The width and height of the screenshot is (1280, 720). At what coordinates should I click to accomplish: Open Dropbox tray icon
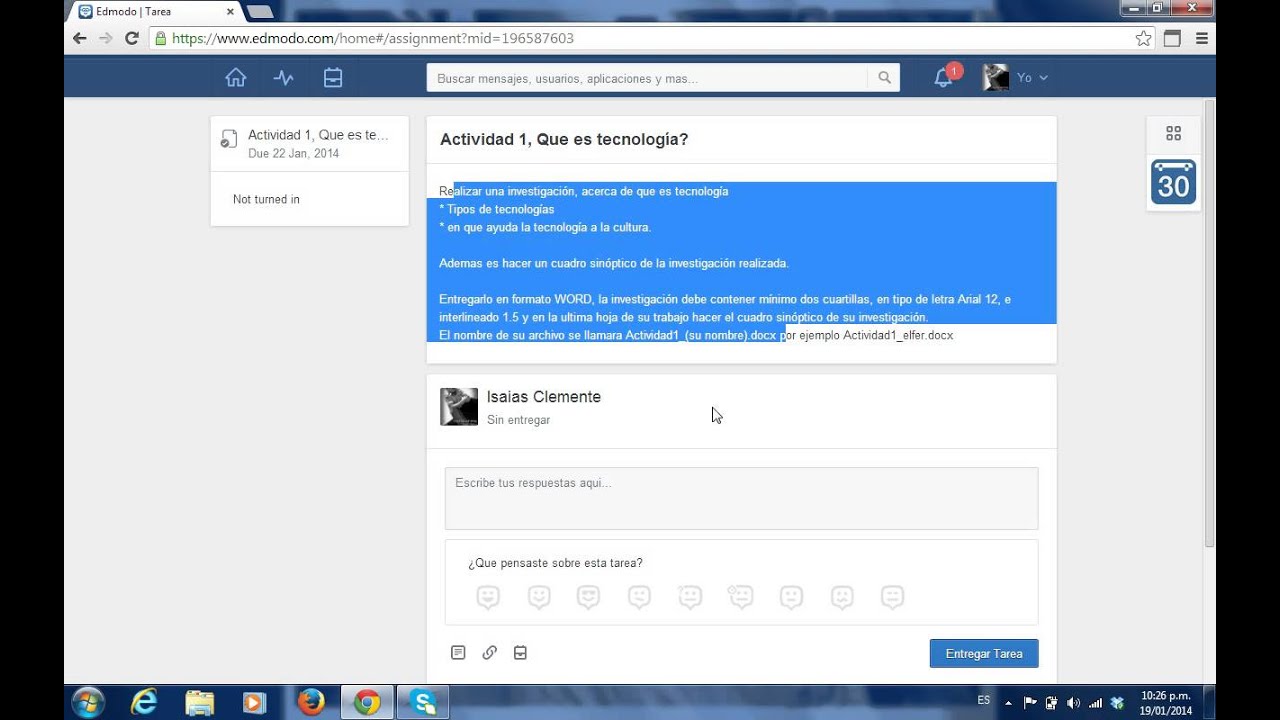[x=1117, y=703]
